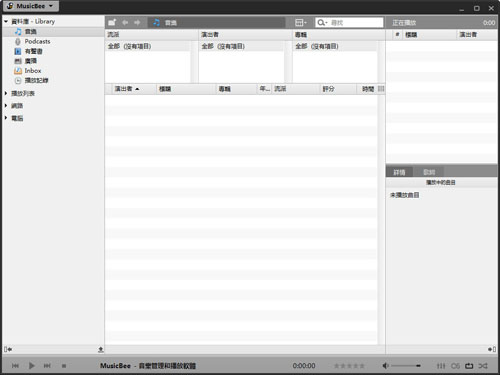Screen dimensions: 500x375
Task: Click the play history clock icon
Action: (18, 80)
